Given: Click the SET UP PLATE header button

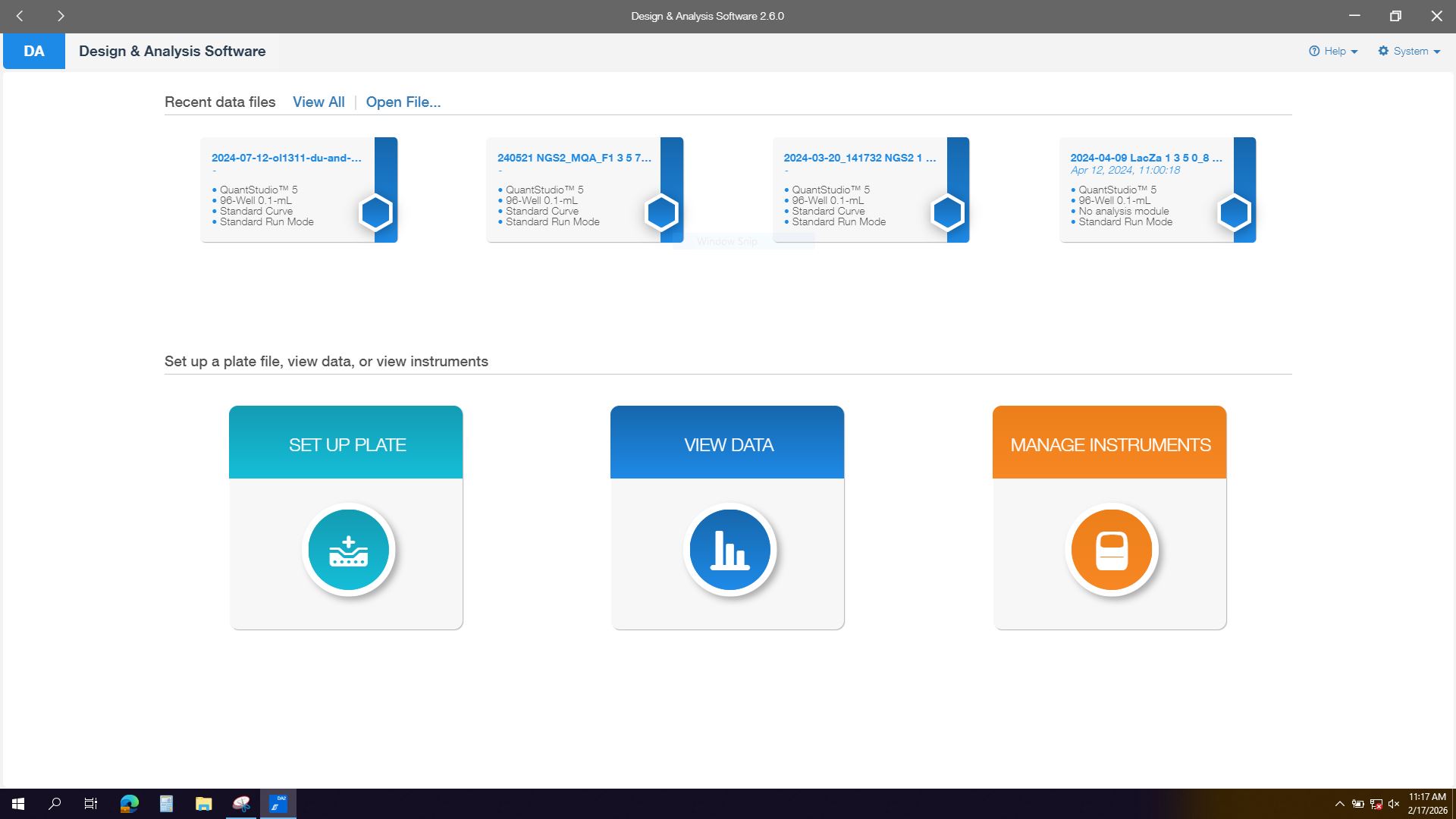Looking at the screenshot, I should pyautogui.click(x=347, y=444).
